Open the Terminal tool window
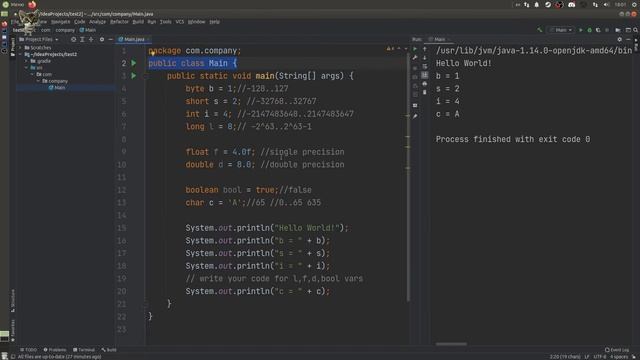Viewport: 640px width, 360px height. click(84, 350)
